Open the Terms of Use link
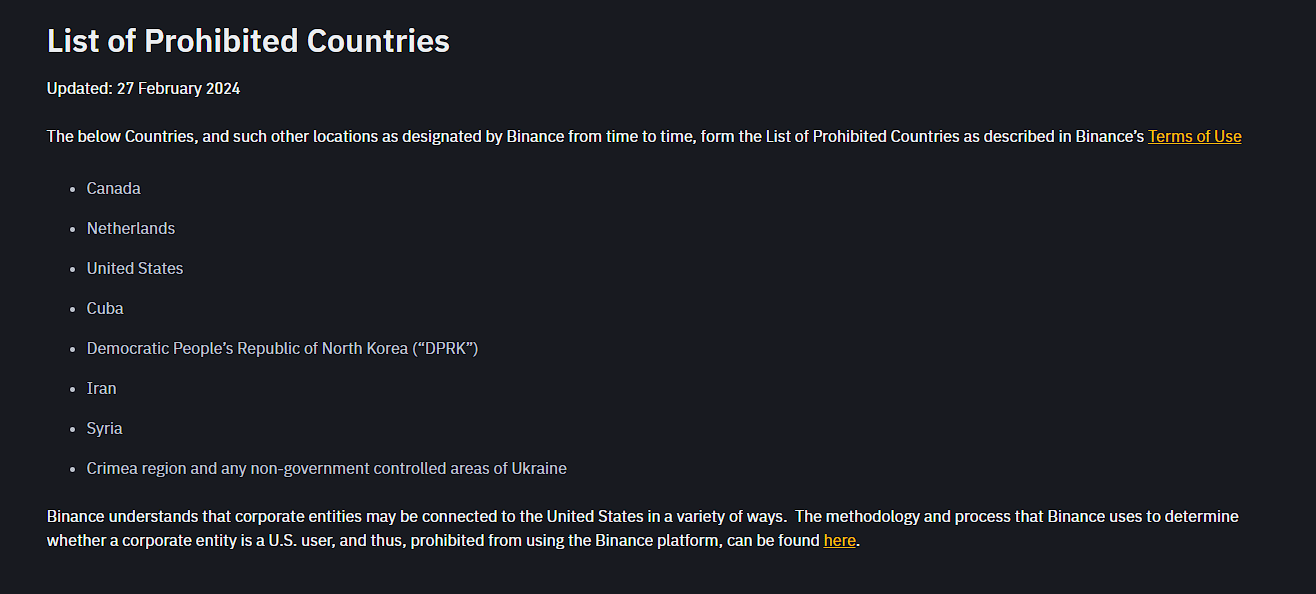 point(1194,136)
